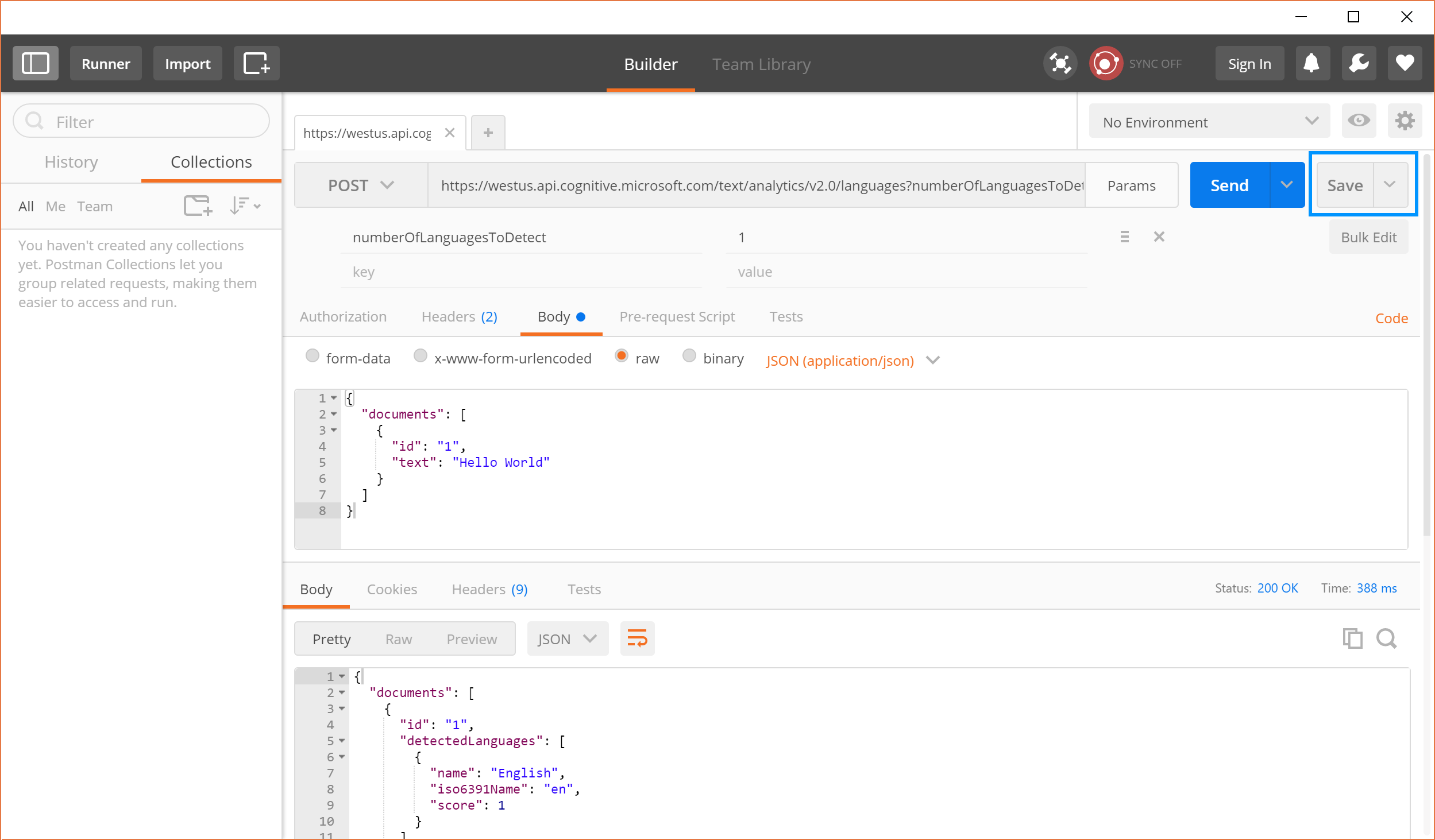Open the wrench settings icon
The image size is (1435, 840).
click(x=1359, y=63)
